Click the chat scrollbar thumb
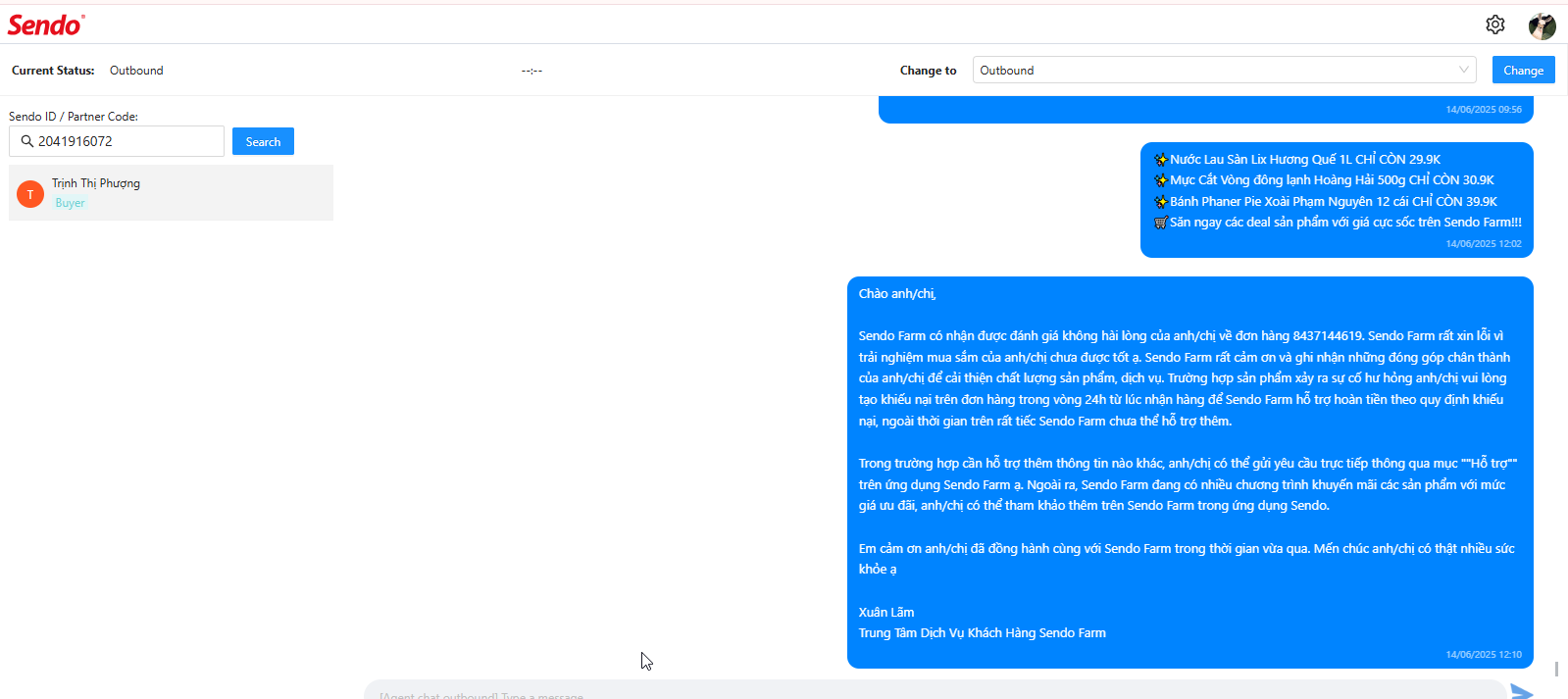 (1556, 669)
